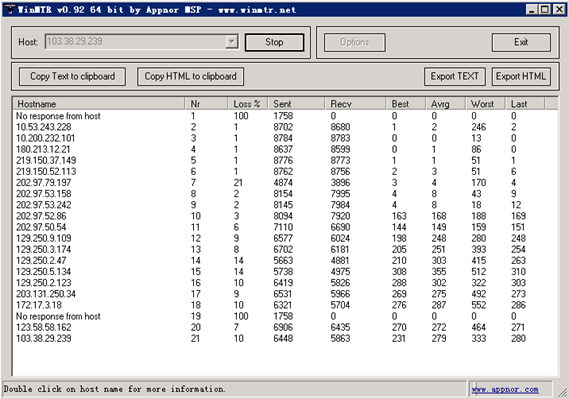Click the Export TEXT button
This screenshot has height=399, width=569.
pyautogui.click(x=455, y=77)
